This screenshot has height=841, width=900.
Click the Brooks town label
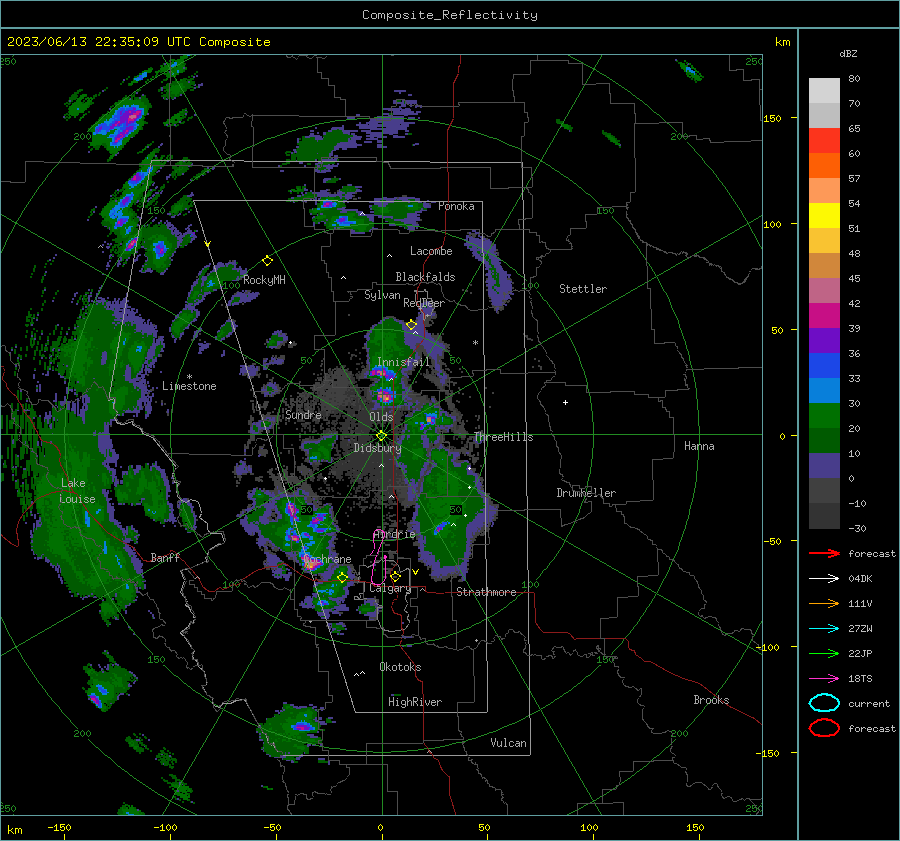(711, 700)
